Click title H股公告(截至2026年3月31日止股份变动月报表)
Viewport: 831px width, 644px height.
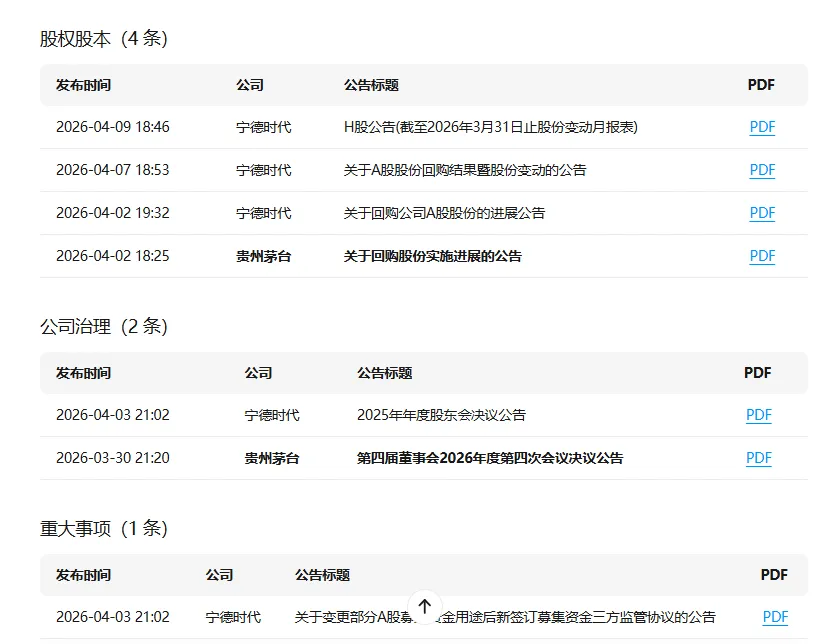coord(491,127)
